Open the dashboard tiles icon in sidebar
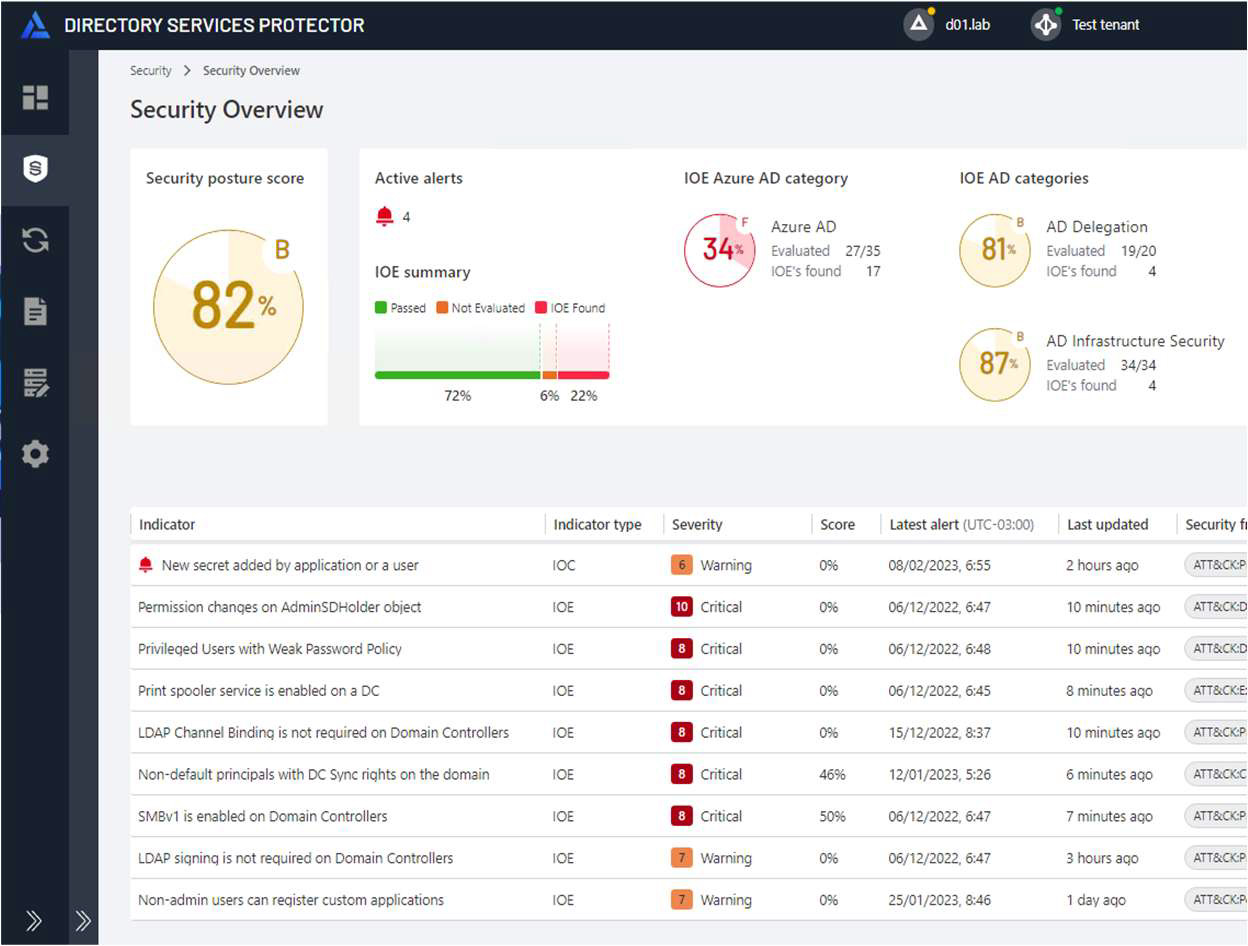 click(x=35, y=97)
